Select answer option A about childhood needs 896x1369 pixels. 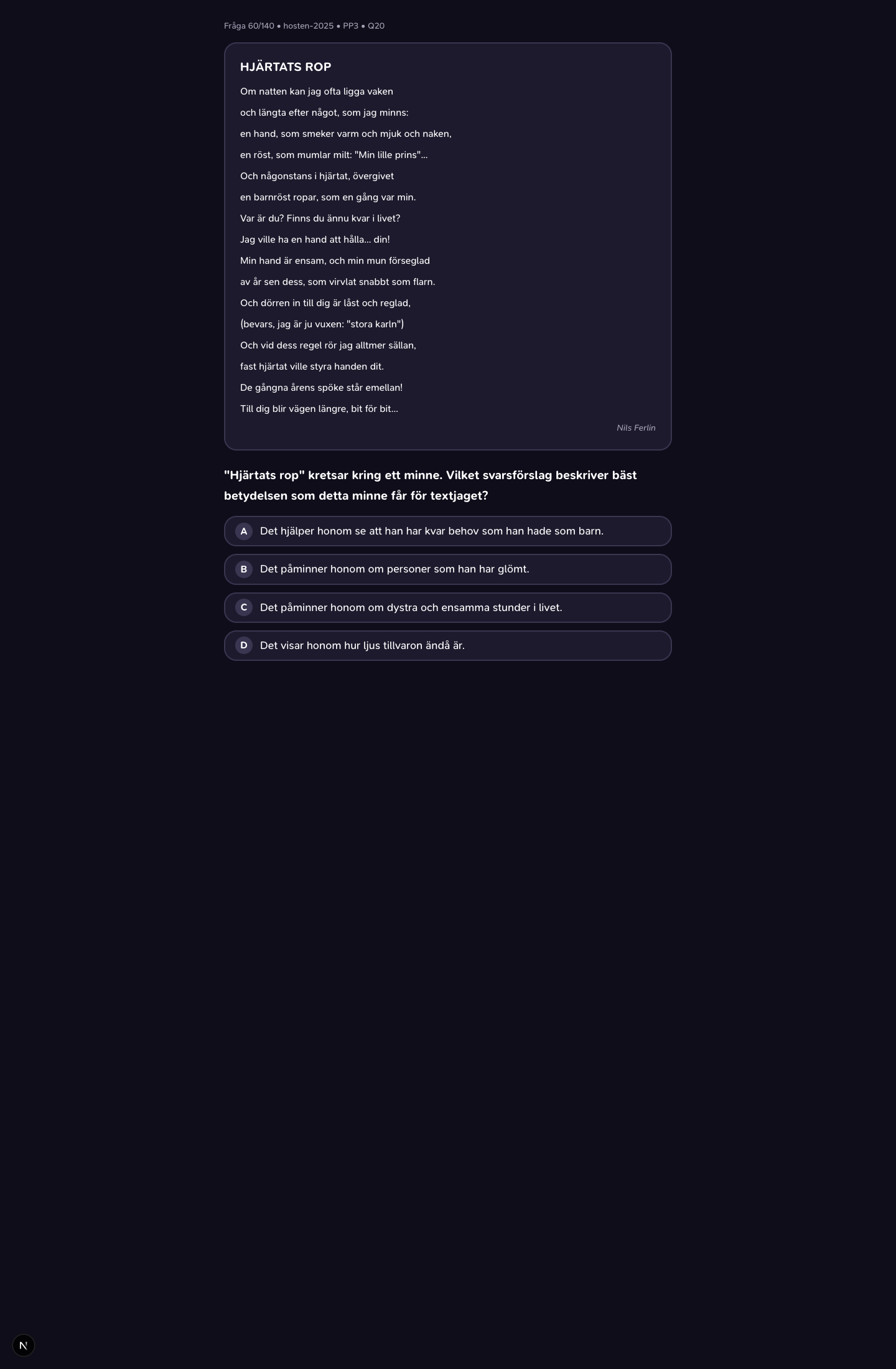pyautogui.click(x=447, y=531)
